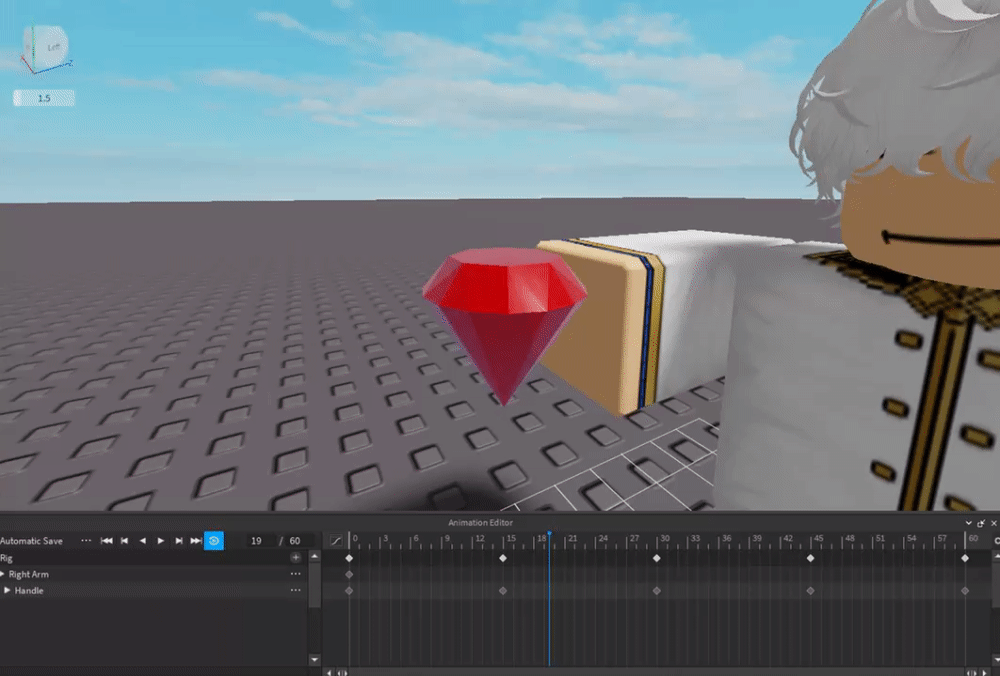The image size is (1000, 676).
Task: Click the total frame length field
Action: pos(300,541)
